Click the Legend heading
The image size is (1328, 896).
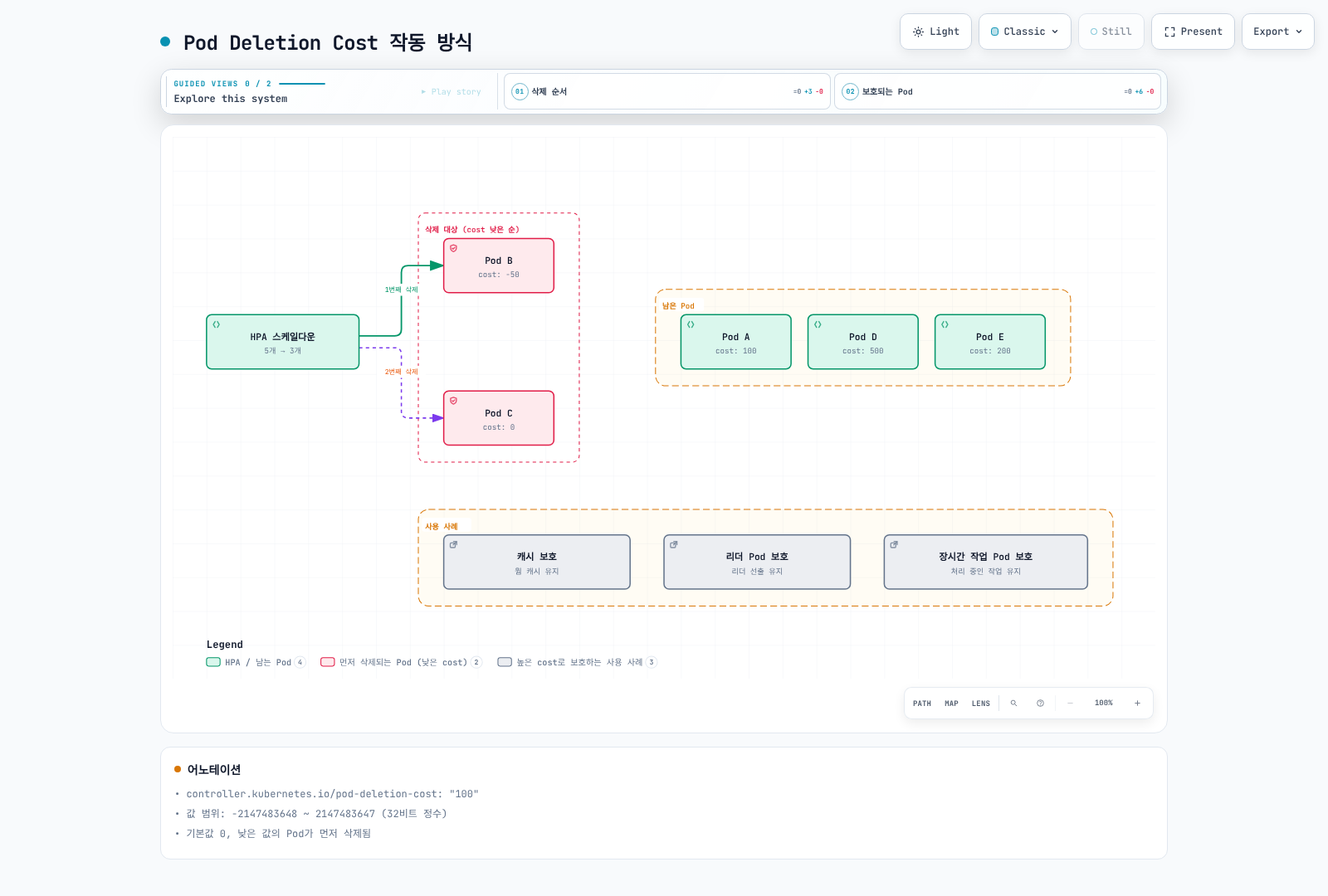point(225,645)
